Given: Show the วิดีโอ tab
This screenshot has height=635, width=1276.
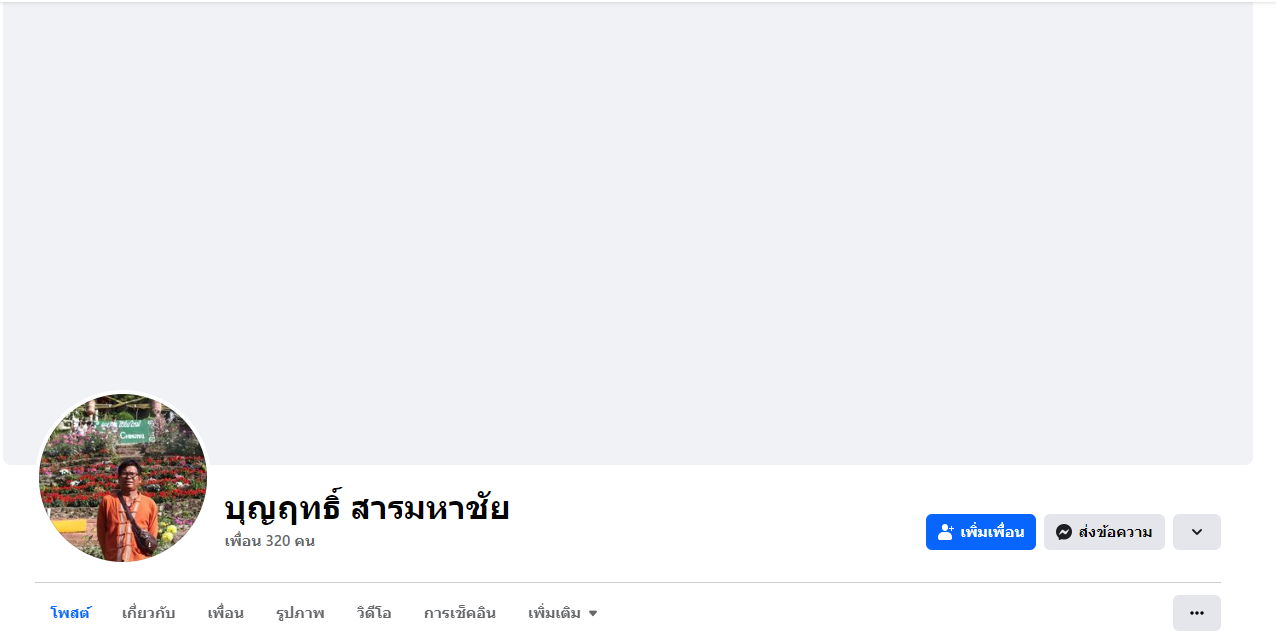Looking at the screenshot, I should (374, 613).
